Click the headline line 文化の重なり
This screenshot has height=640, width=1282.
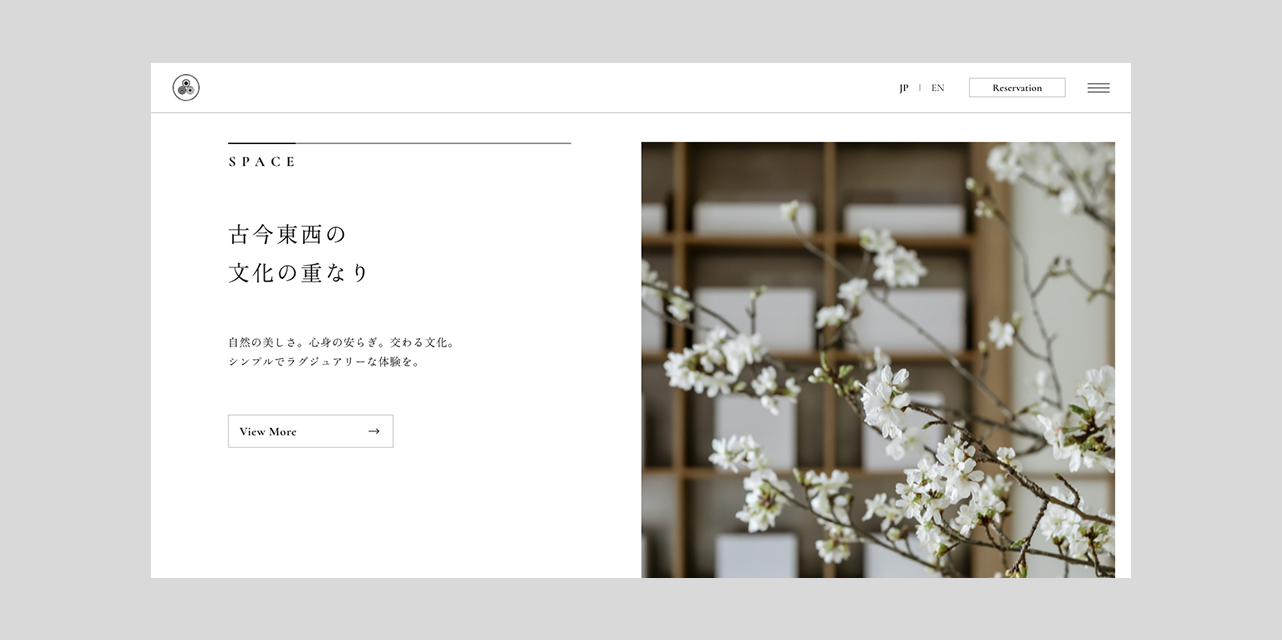(299, 273)
